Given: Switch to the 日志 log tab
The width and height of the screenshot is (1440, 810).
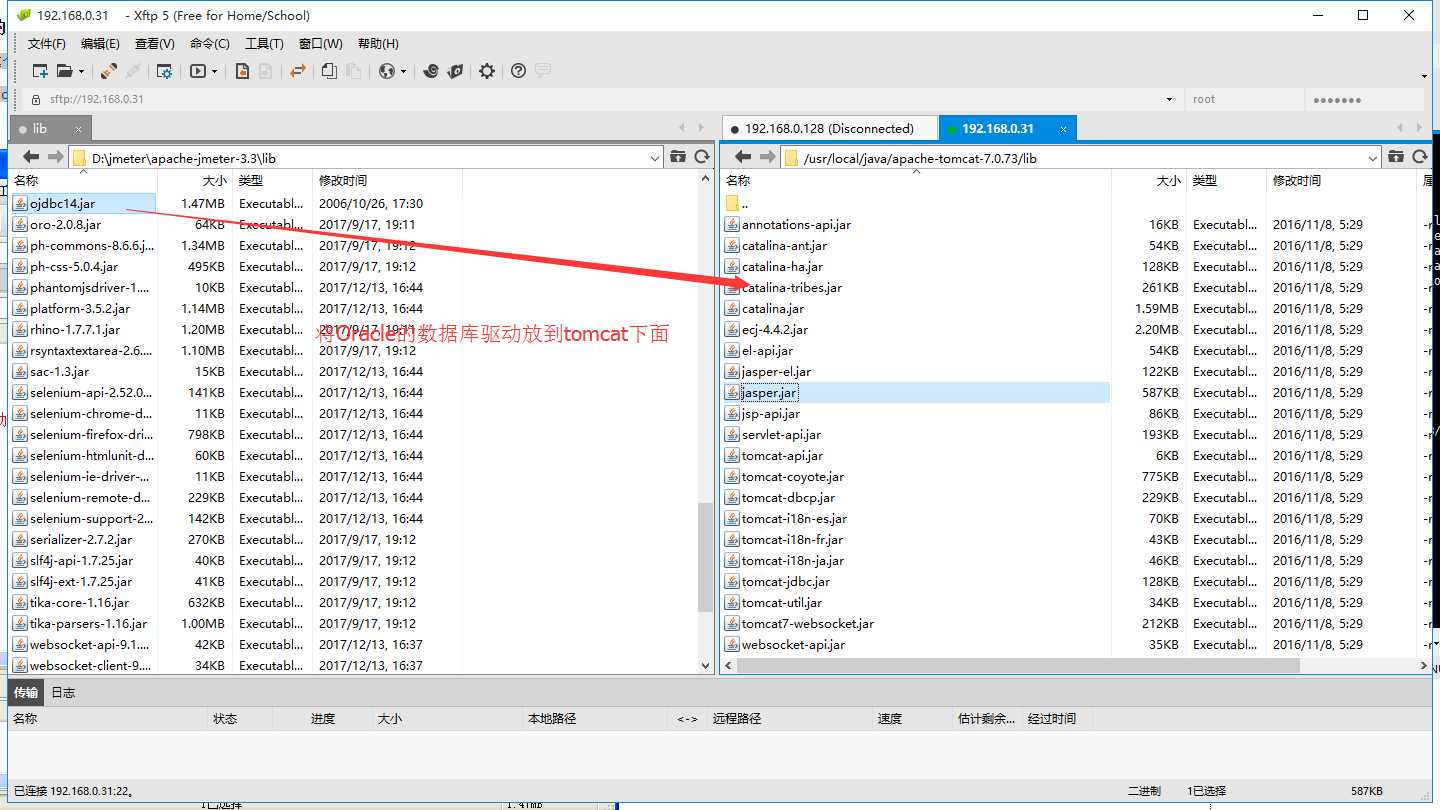Looking at the screenshot, I should click(x=63, y=692).
